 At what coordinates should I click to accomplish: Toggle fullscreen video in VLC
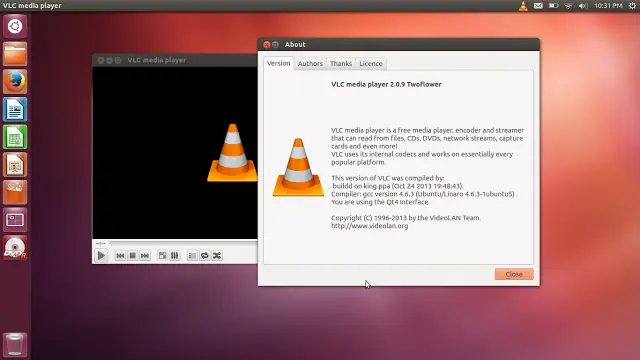point(162,256)
